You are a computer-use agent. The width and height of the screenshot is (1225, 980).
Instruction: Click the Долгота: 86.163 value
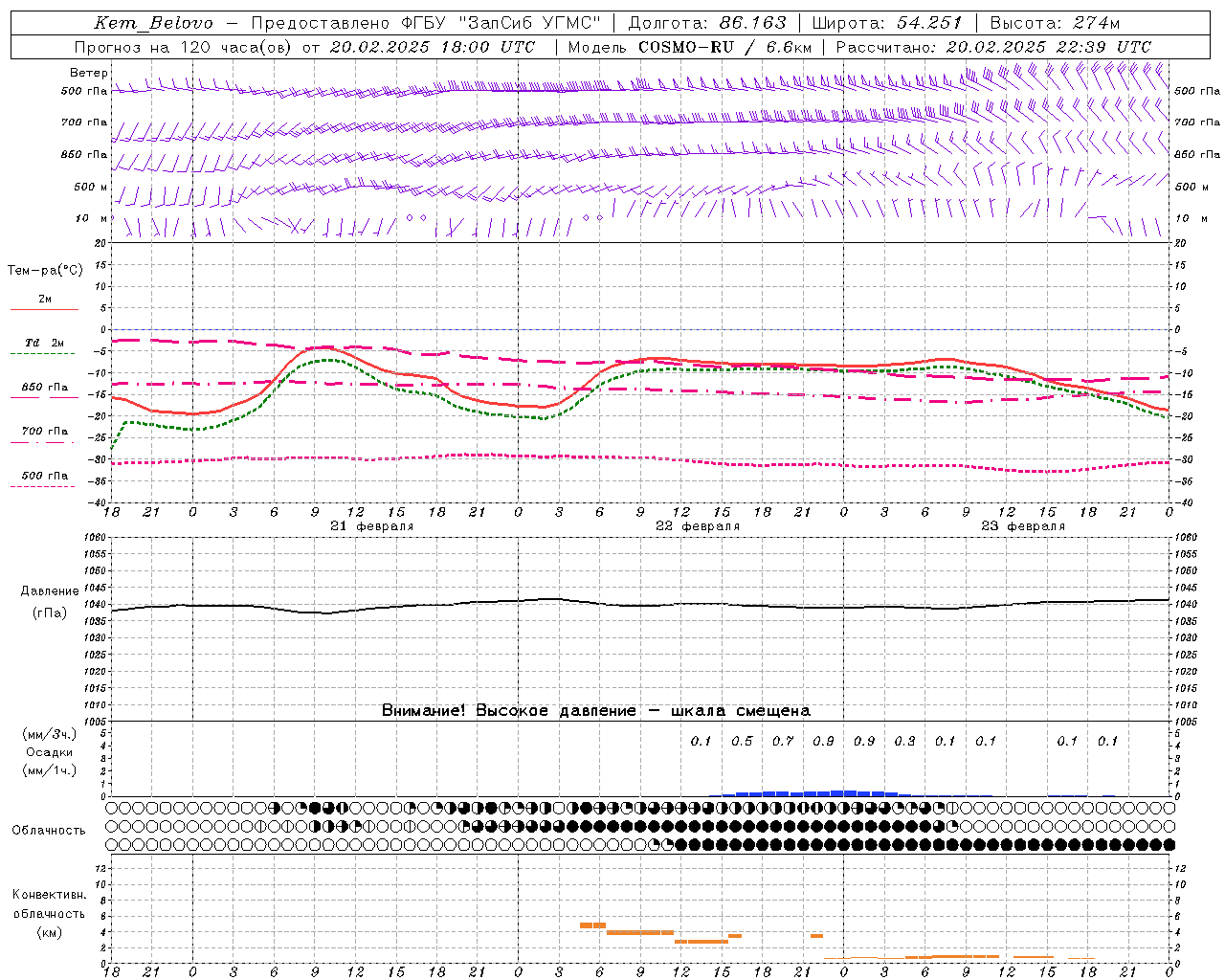pos(707,23)
